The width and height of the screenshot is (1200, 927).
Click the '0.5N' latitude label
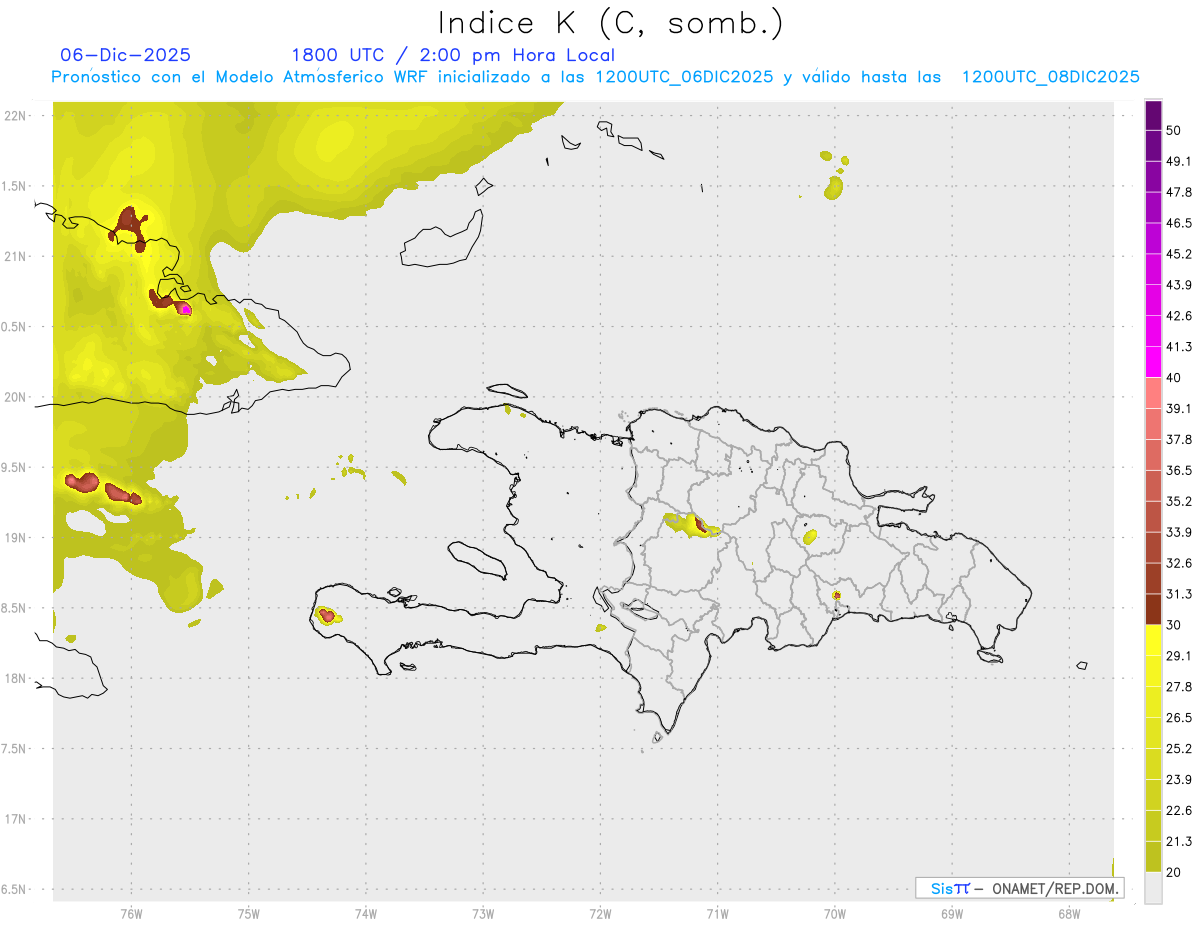pos(15,327)
